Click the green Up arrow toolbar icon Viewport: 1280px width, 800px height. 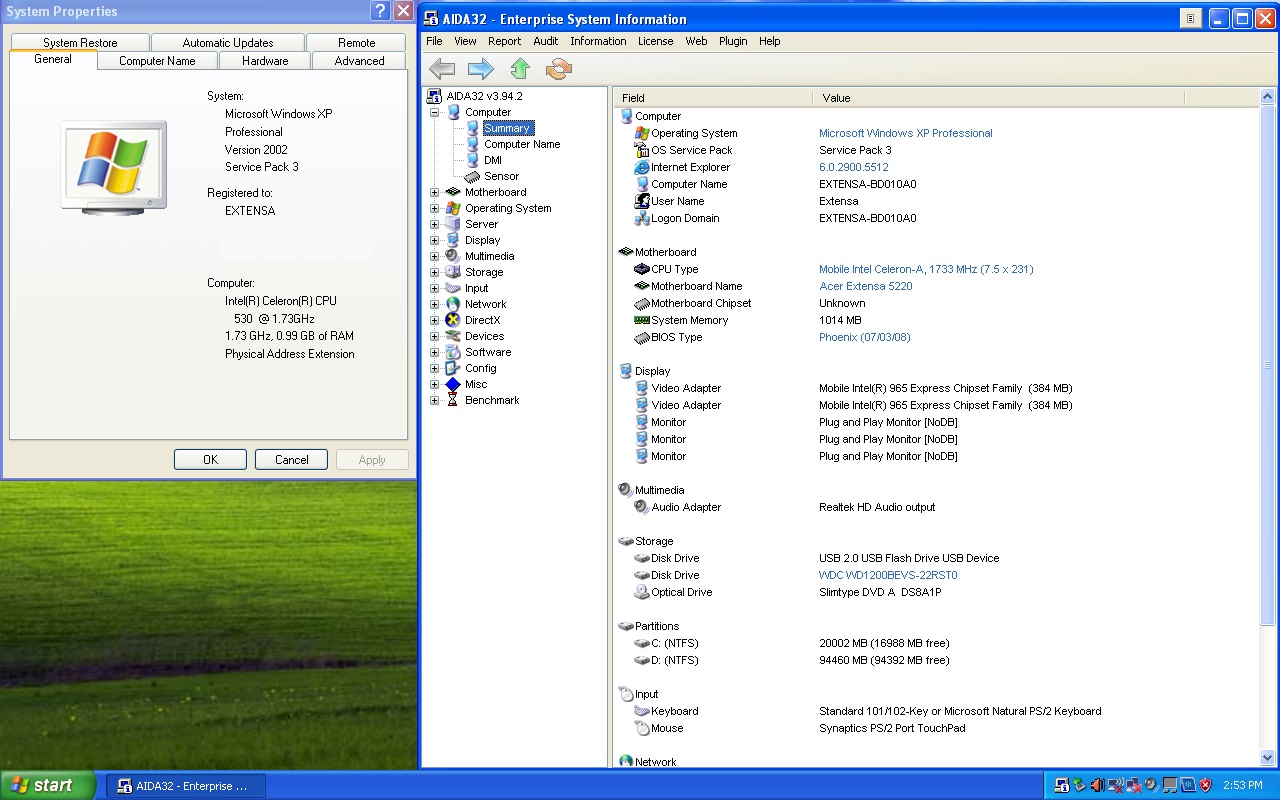point(520,69)
